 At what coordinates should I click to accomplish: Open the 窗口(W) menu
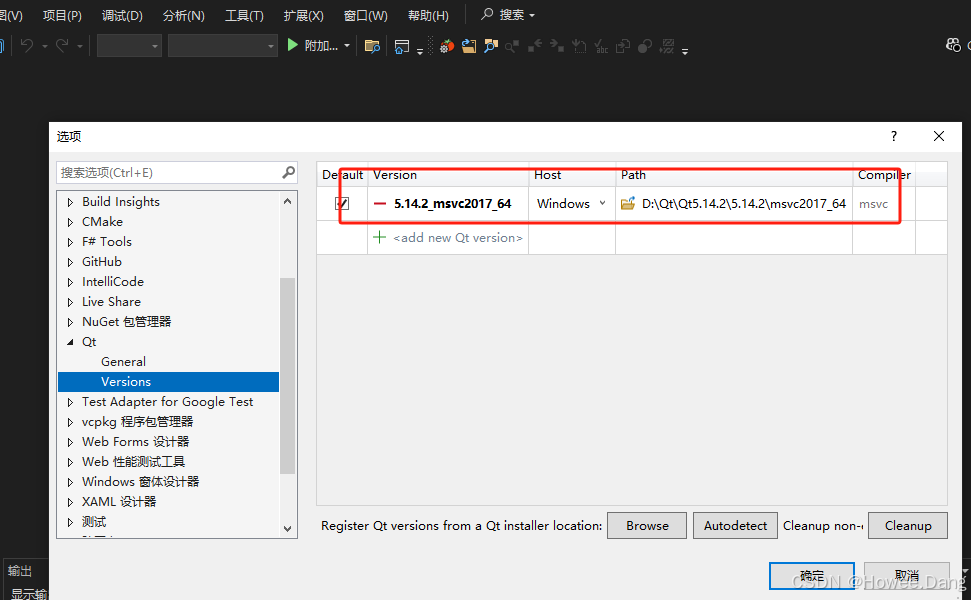(365, 15)
